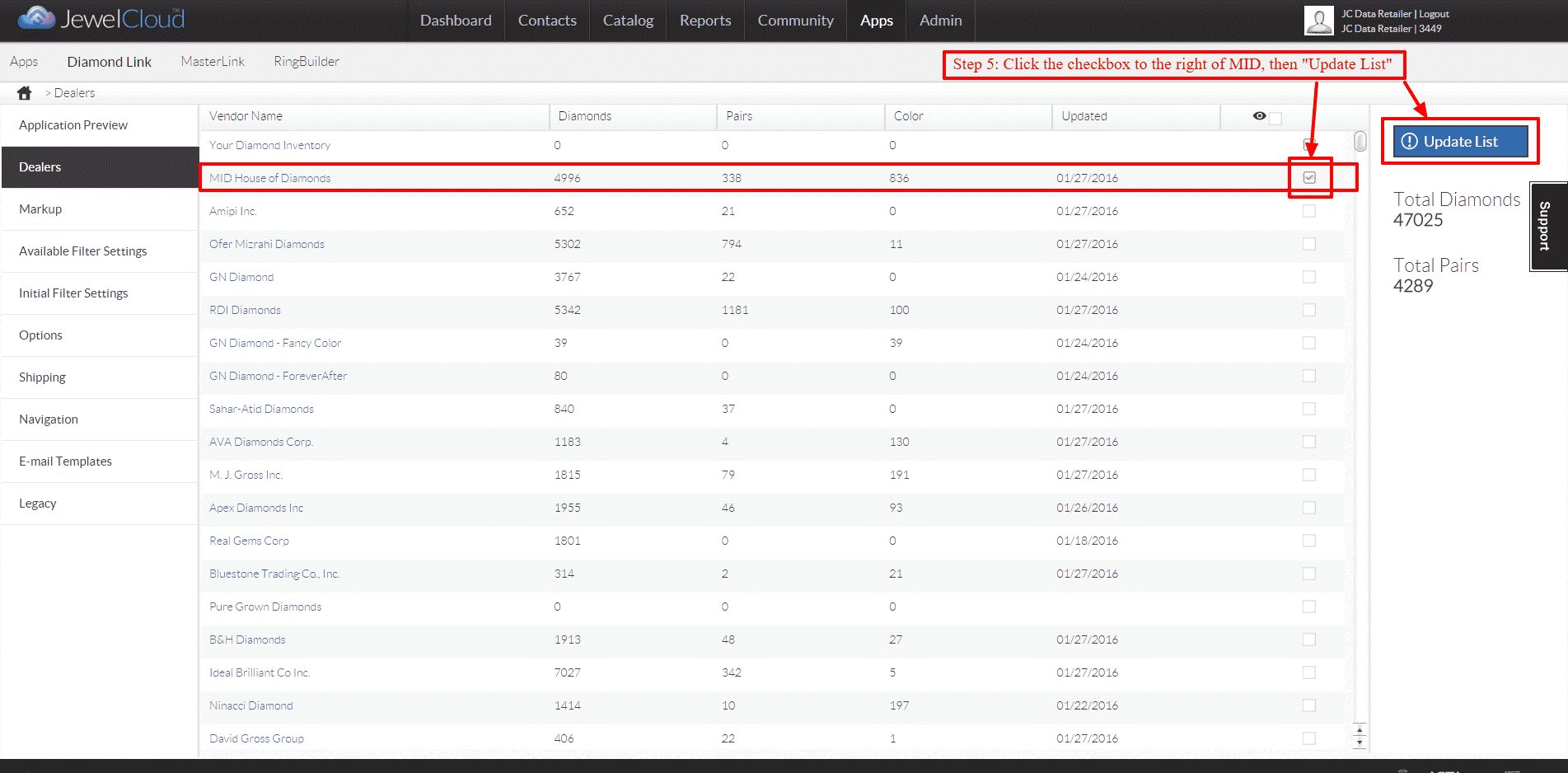Screen dimensions: 1568x773
Task: Check the Ninacci Diamond checkbox
Action: (x=1309, y=705)
